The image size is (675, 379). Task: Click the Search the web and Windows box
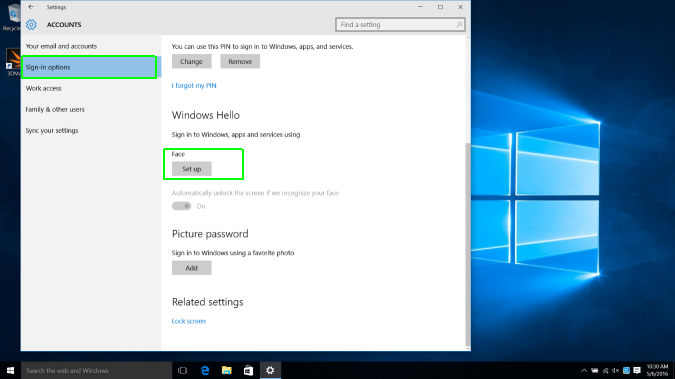point(96,370)
